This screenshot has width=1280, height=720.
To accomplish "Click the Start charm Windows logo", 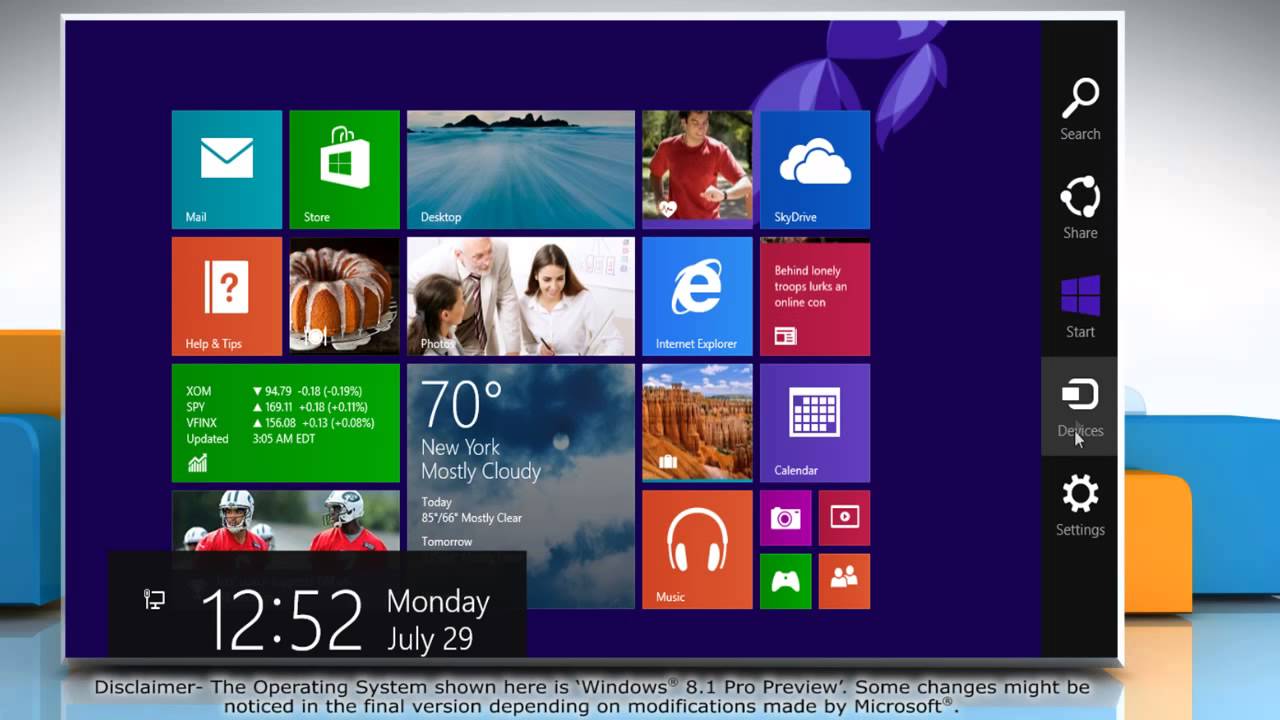I will [1080, 296].
